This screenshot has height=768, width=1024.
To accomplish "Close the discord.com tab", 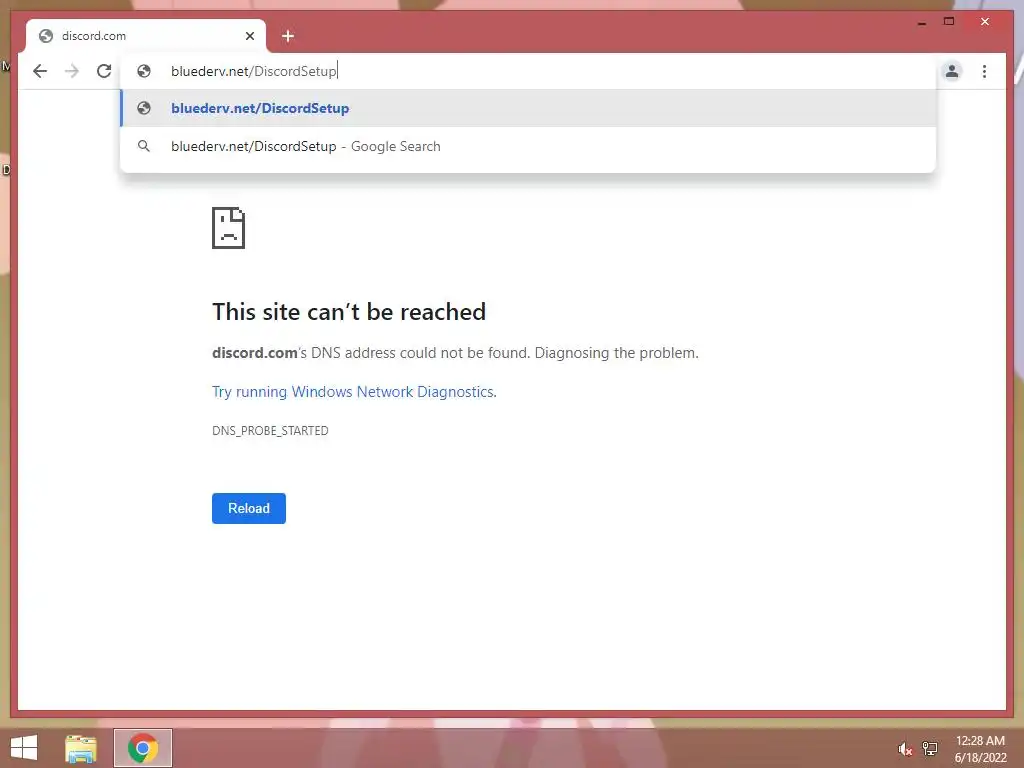I will click(x=249, y=36).
